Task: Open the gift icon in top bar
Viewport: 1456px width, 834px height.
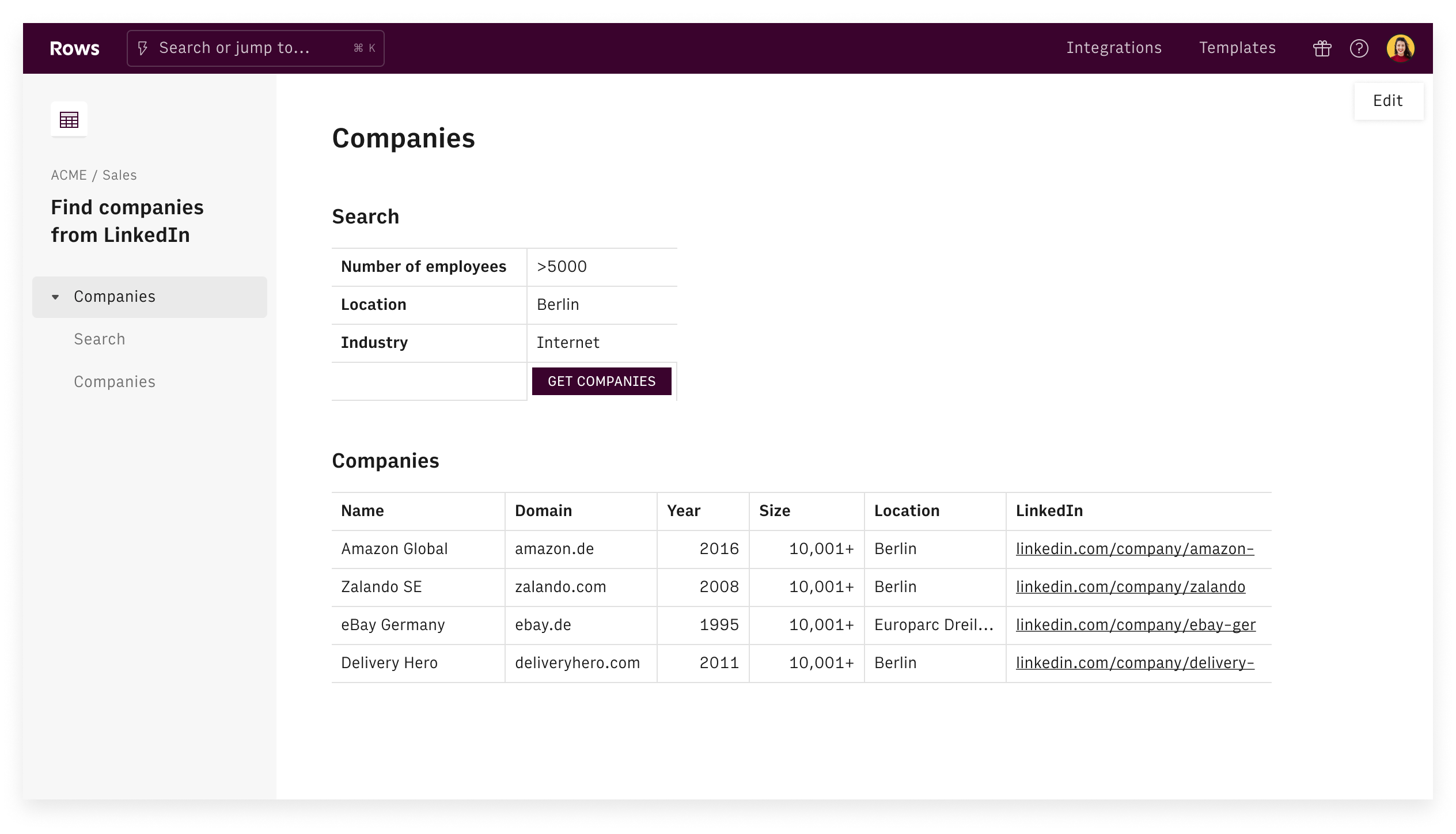Action: (x=1322, y=48)
